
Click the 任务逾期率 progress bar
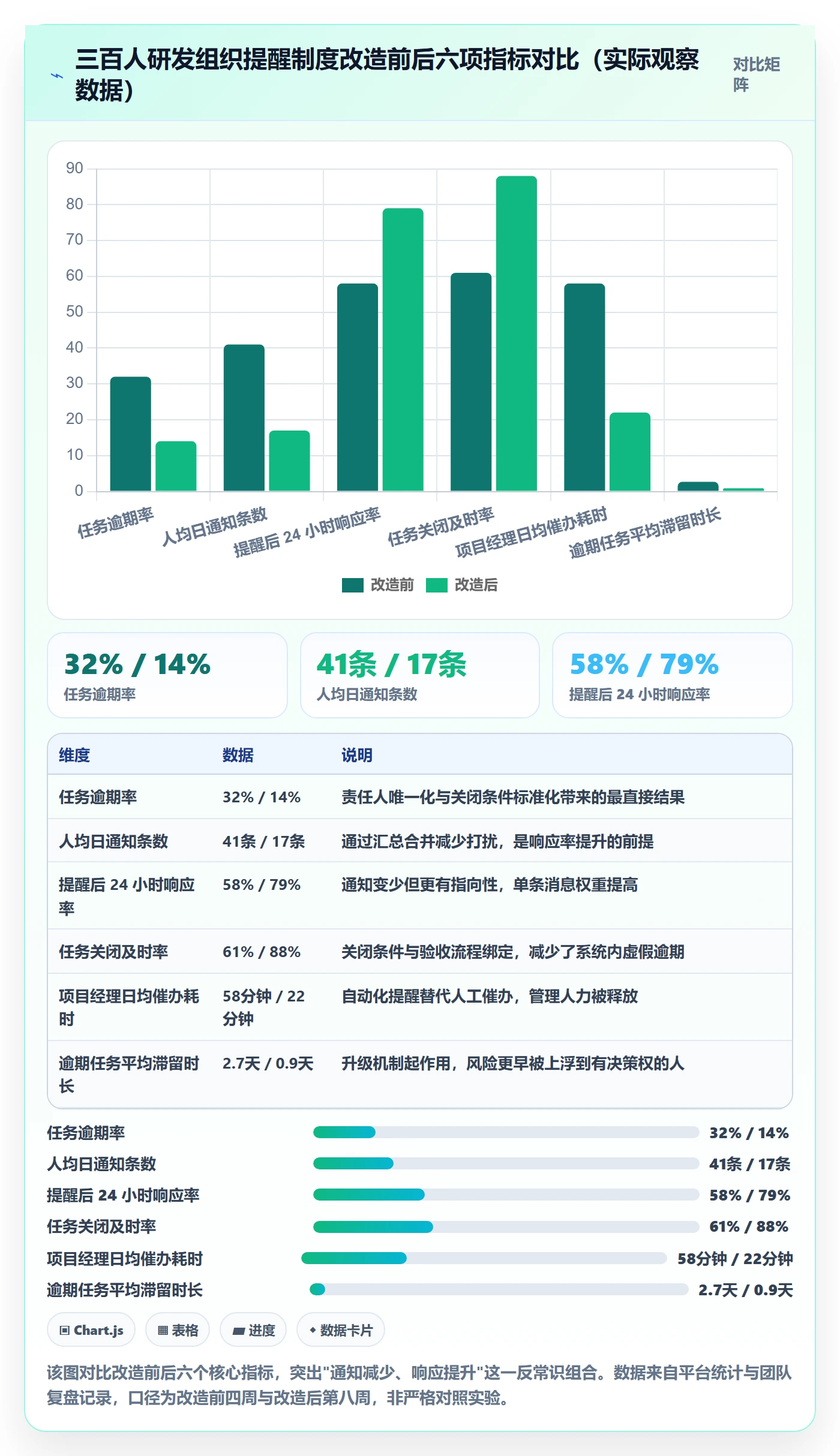coord(506,1132)
